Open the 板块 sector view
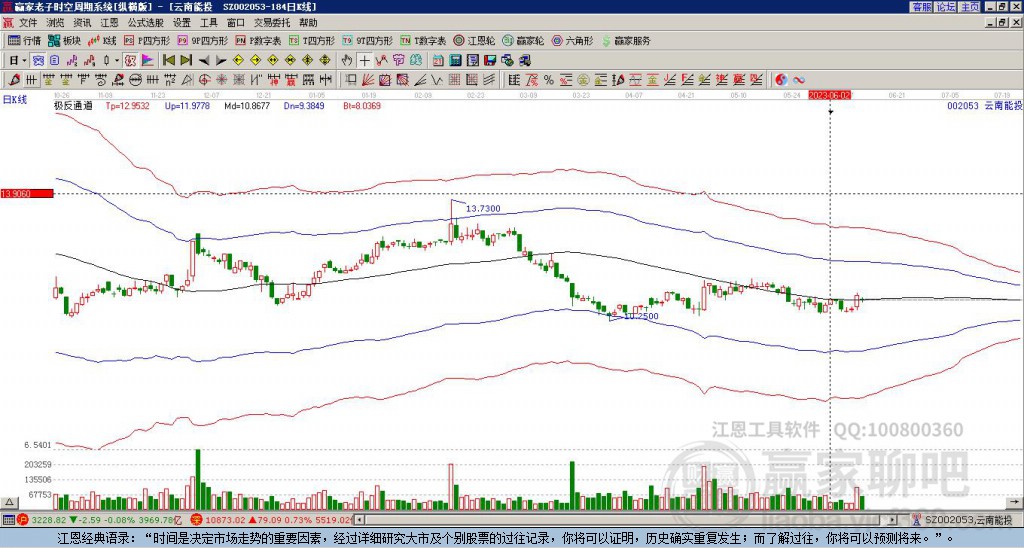Viewport: 1024px width, 548px height. 65,40
